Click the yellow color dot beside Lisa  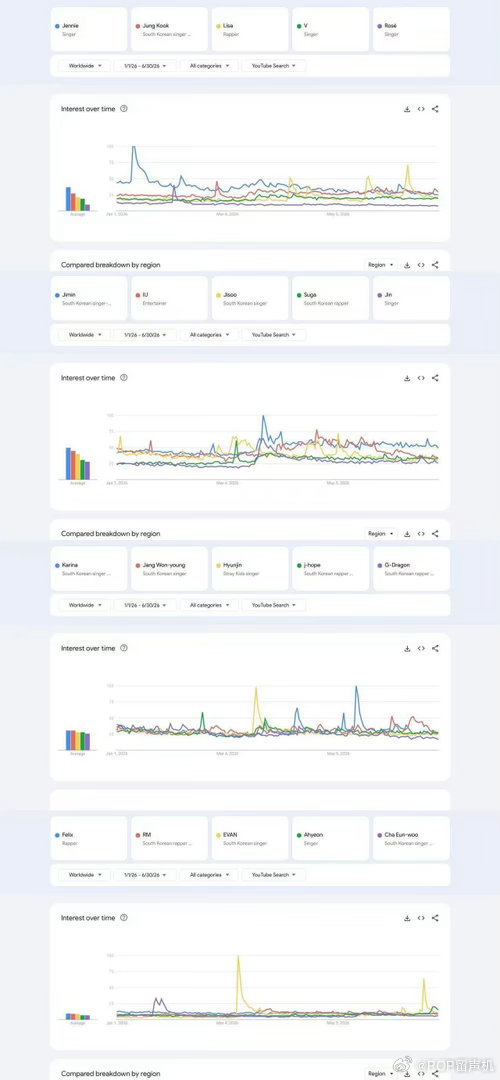tap(218, 25)
